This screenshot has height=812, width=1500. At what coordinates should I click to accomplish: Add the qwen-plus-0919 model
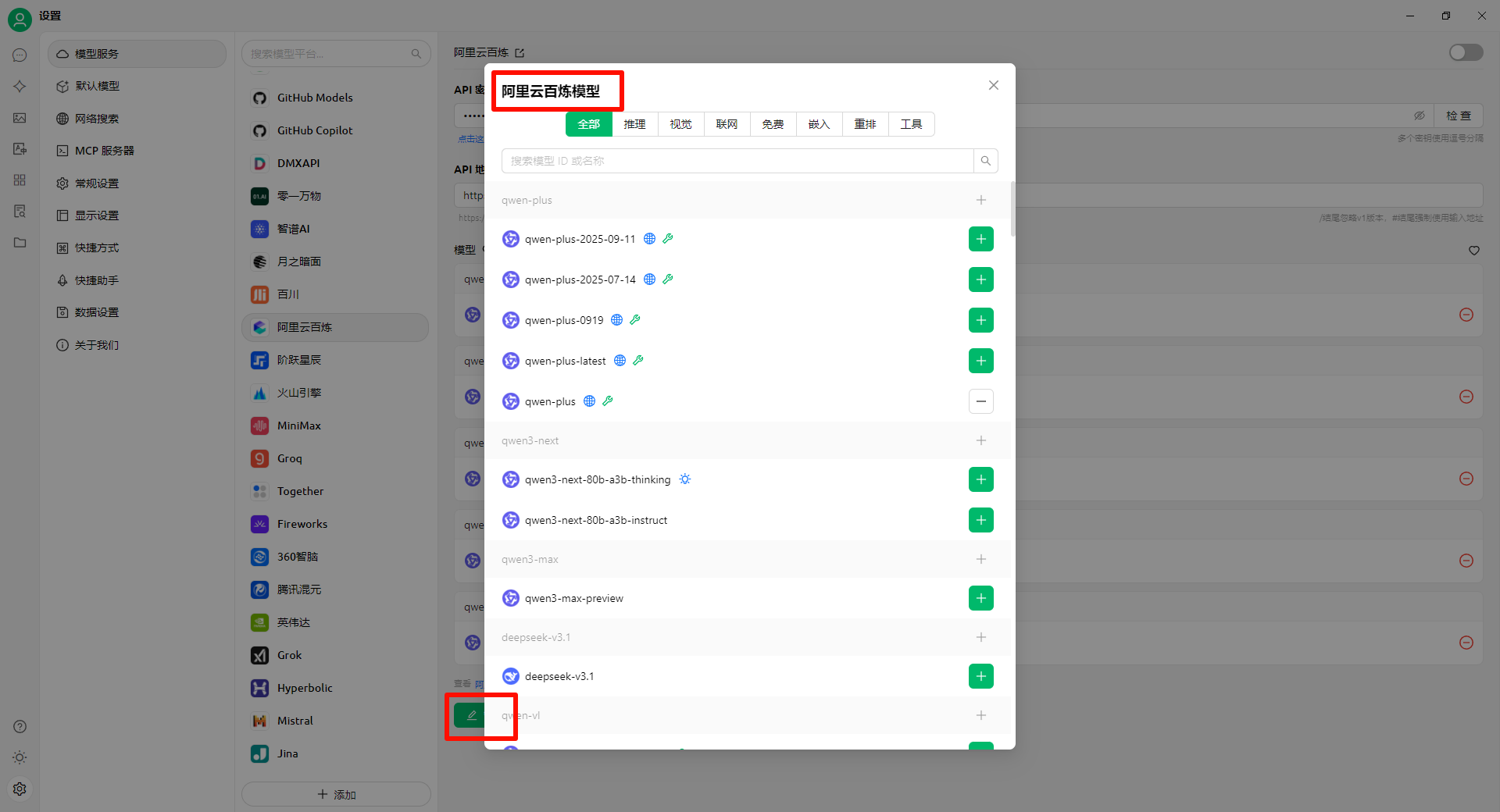pyautogui.click(x=980, y=320)
